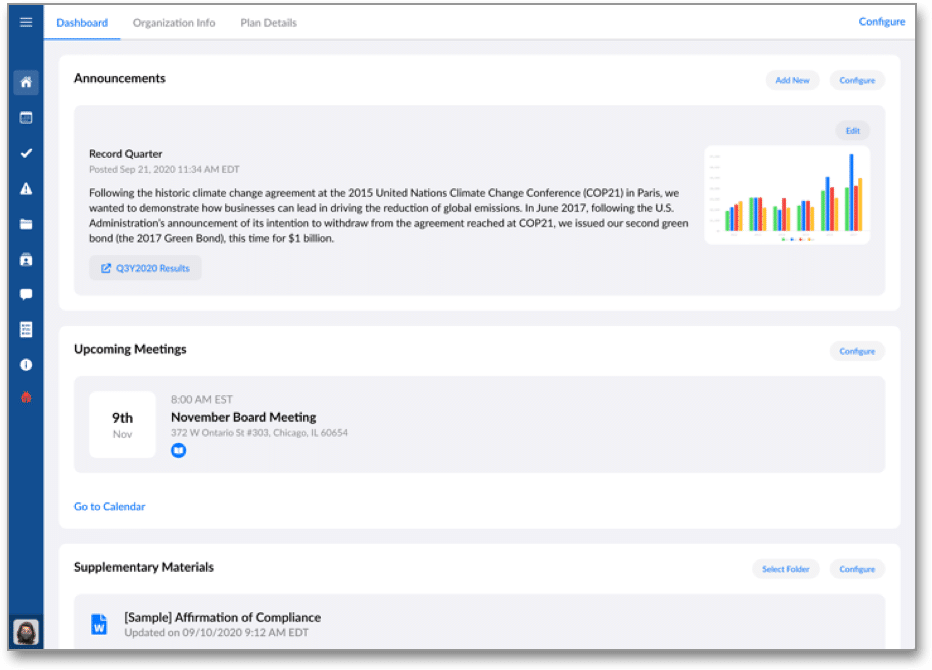Image resolution: width=932 pixels, height=670 pixels.
Task: Open the Q3Y2020 Results link
Action: [x=145, y=268]
